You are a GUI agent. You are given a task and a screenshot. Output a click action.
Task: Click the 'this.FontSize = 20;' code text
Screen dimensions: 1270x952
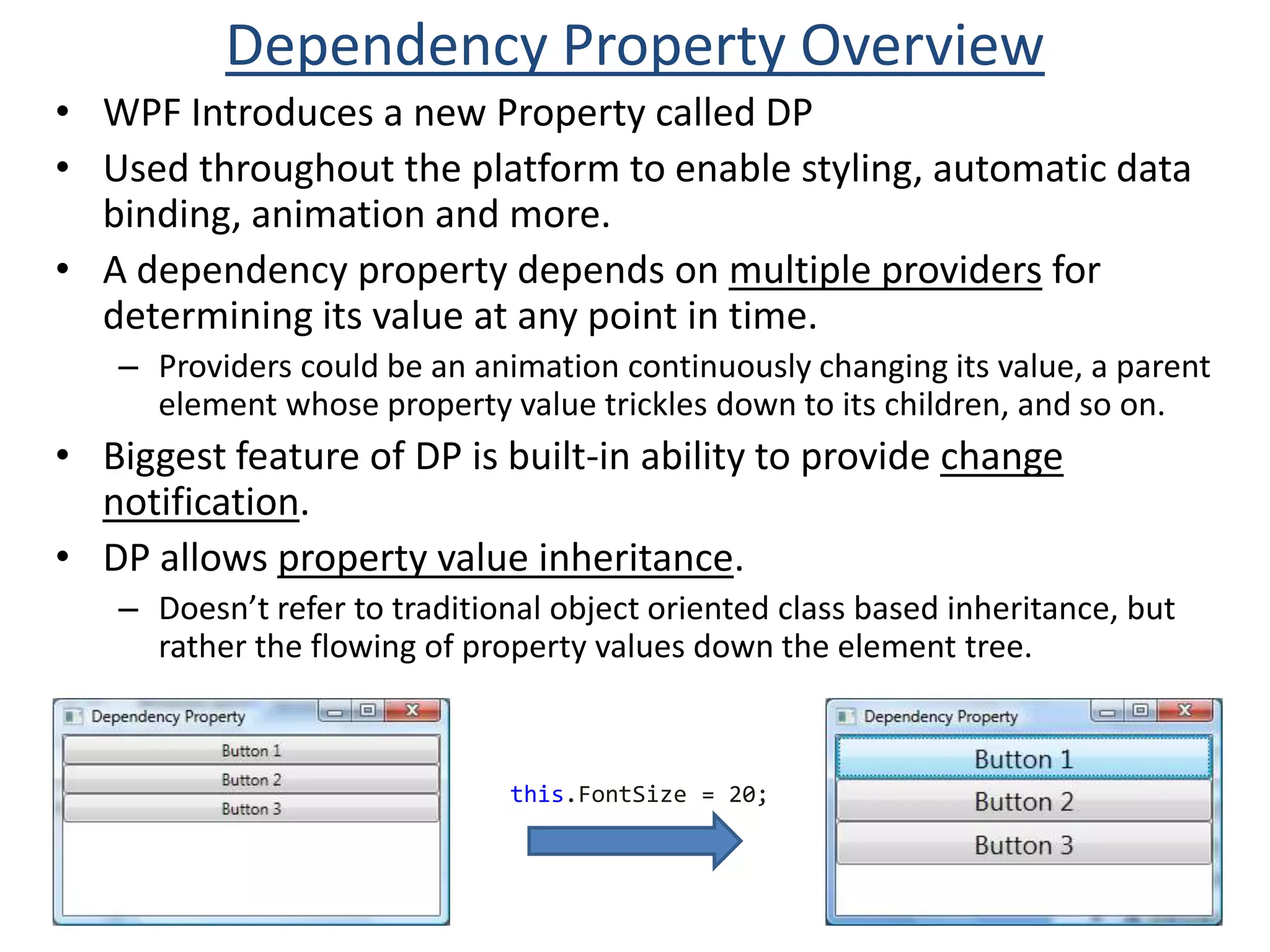tap(638, 795)
